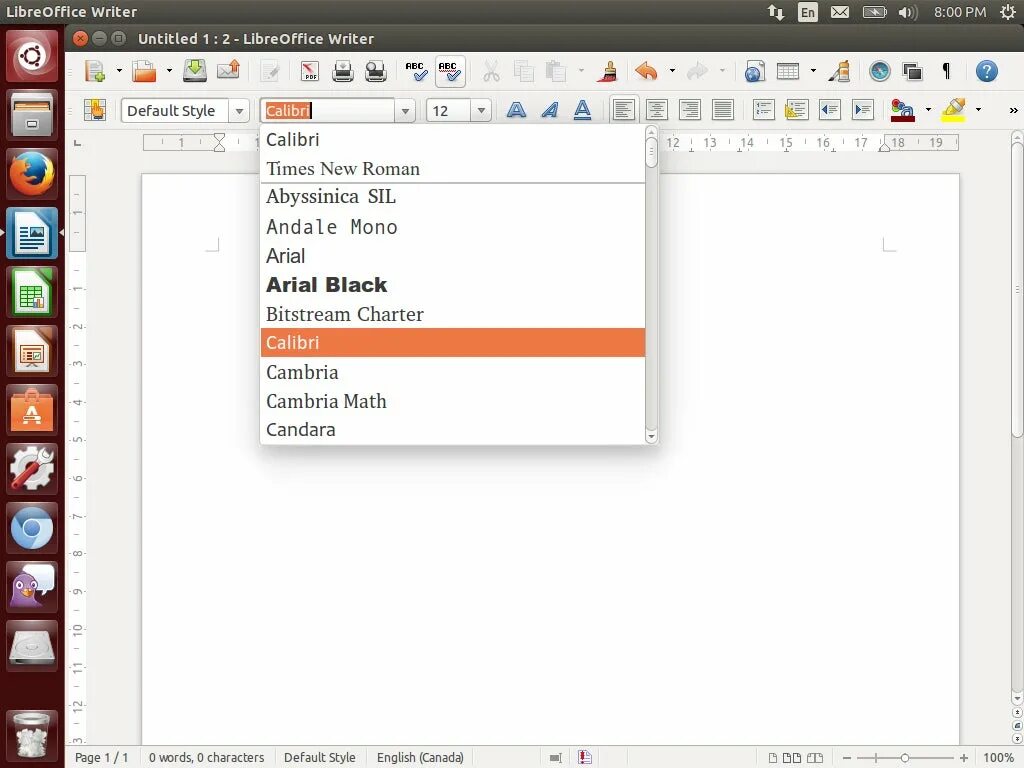1024x768 pixels.
Task: Choose Arial Black font
Action: (453, 285)
